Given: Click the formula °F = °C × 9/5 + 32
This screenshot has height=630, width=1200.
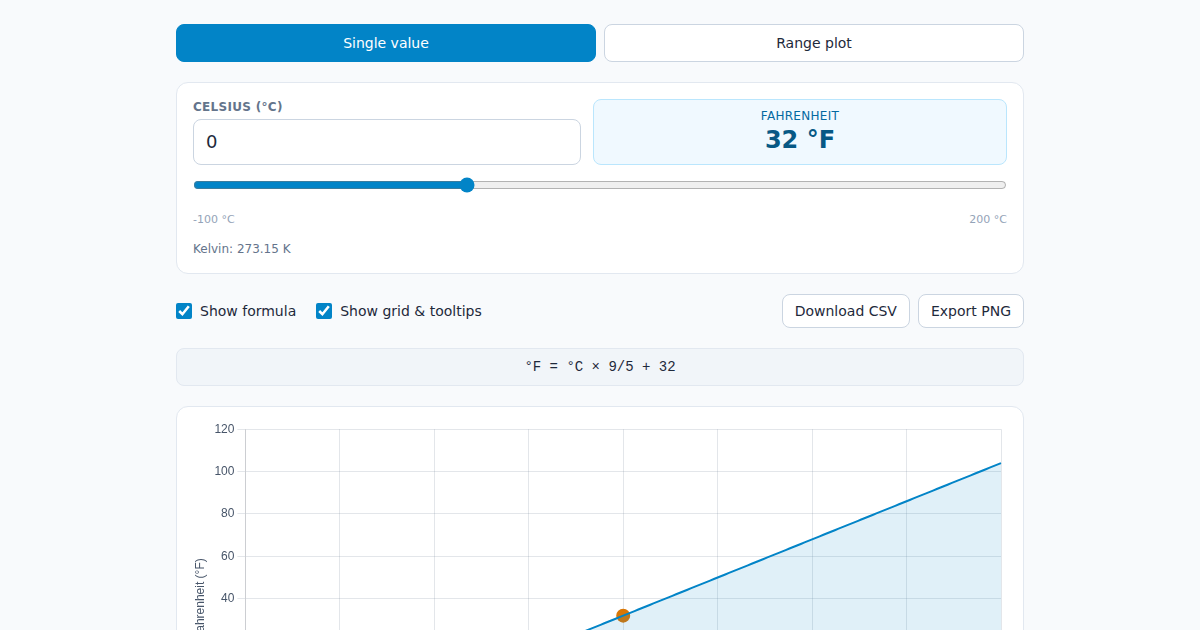Looking at the screenshot, I should point(600,367).
